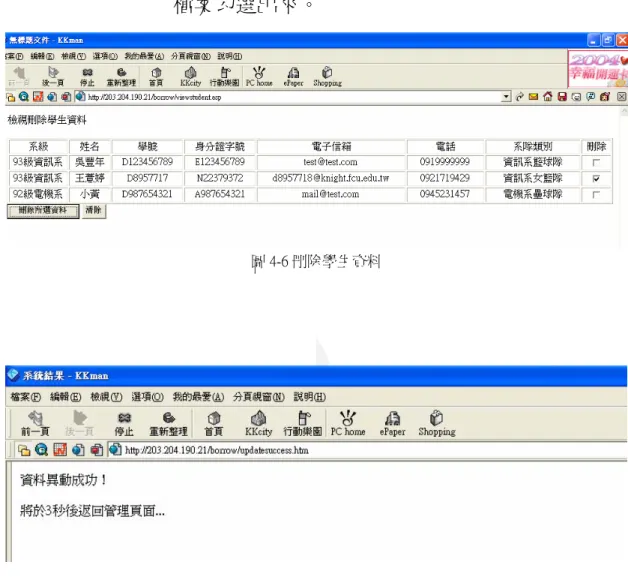This screenshot has height=577, width=628.
Task: Open 編輯(E) menu in upper KKman window
Action: point(42,56)
